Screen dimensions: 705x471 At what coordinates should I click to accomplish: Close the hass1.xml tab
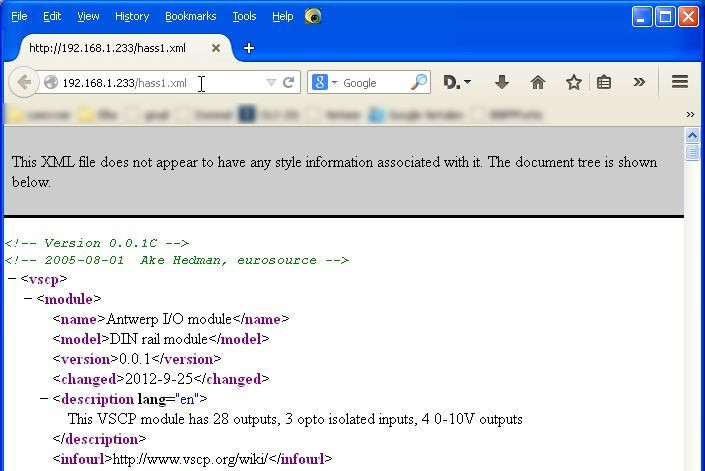pyautogui.click(x=216, y=48)
